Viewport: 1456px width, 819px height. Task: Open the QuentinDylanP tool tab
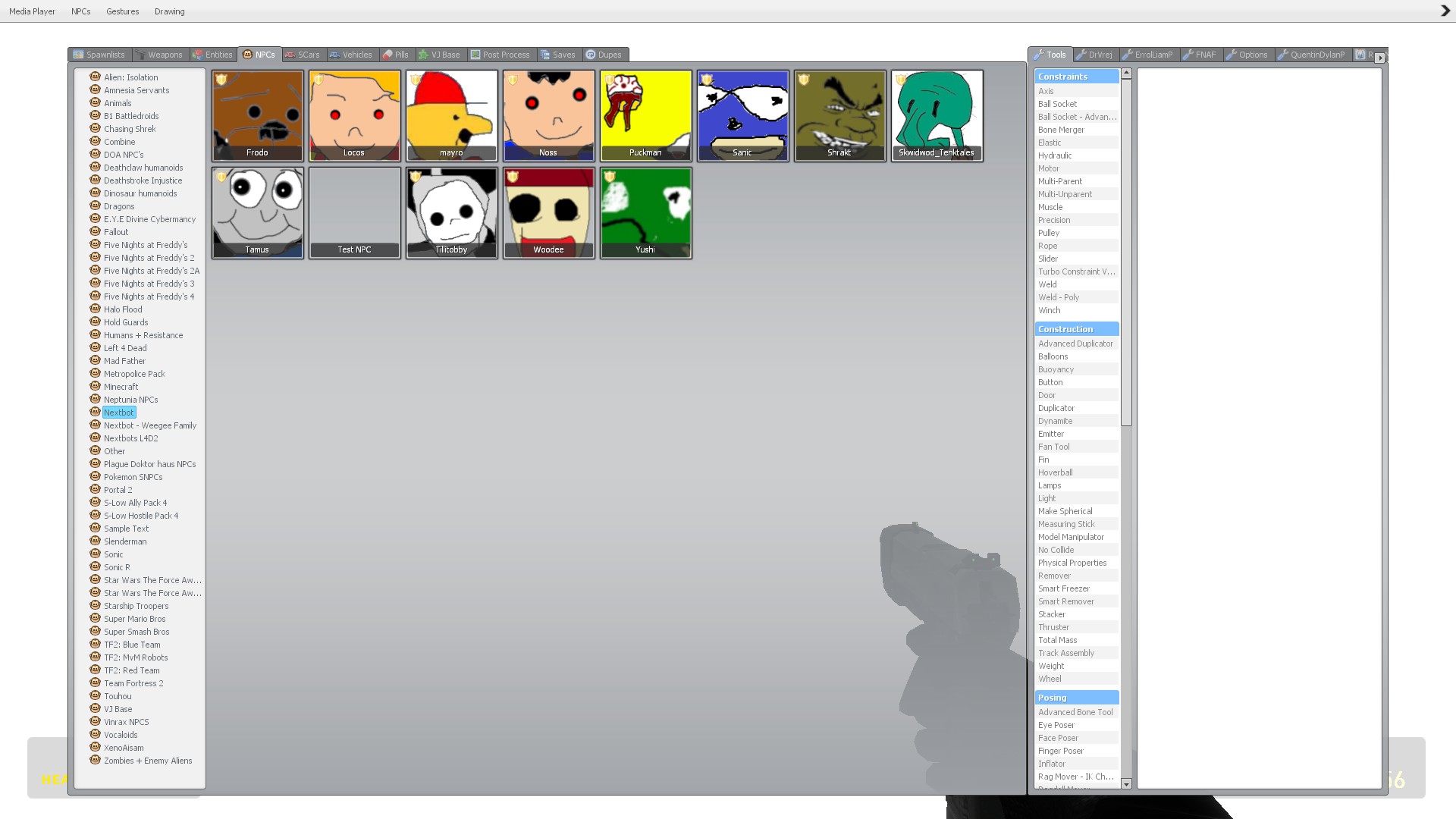pyautogui.click(x=1311, y=55)
